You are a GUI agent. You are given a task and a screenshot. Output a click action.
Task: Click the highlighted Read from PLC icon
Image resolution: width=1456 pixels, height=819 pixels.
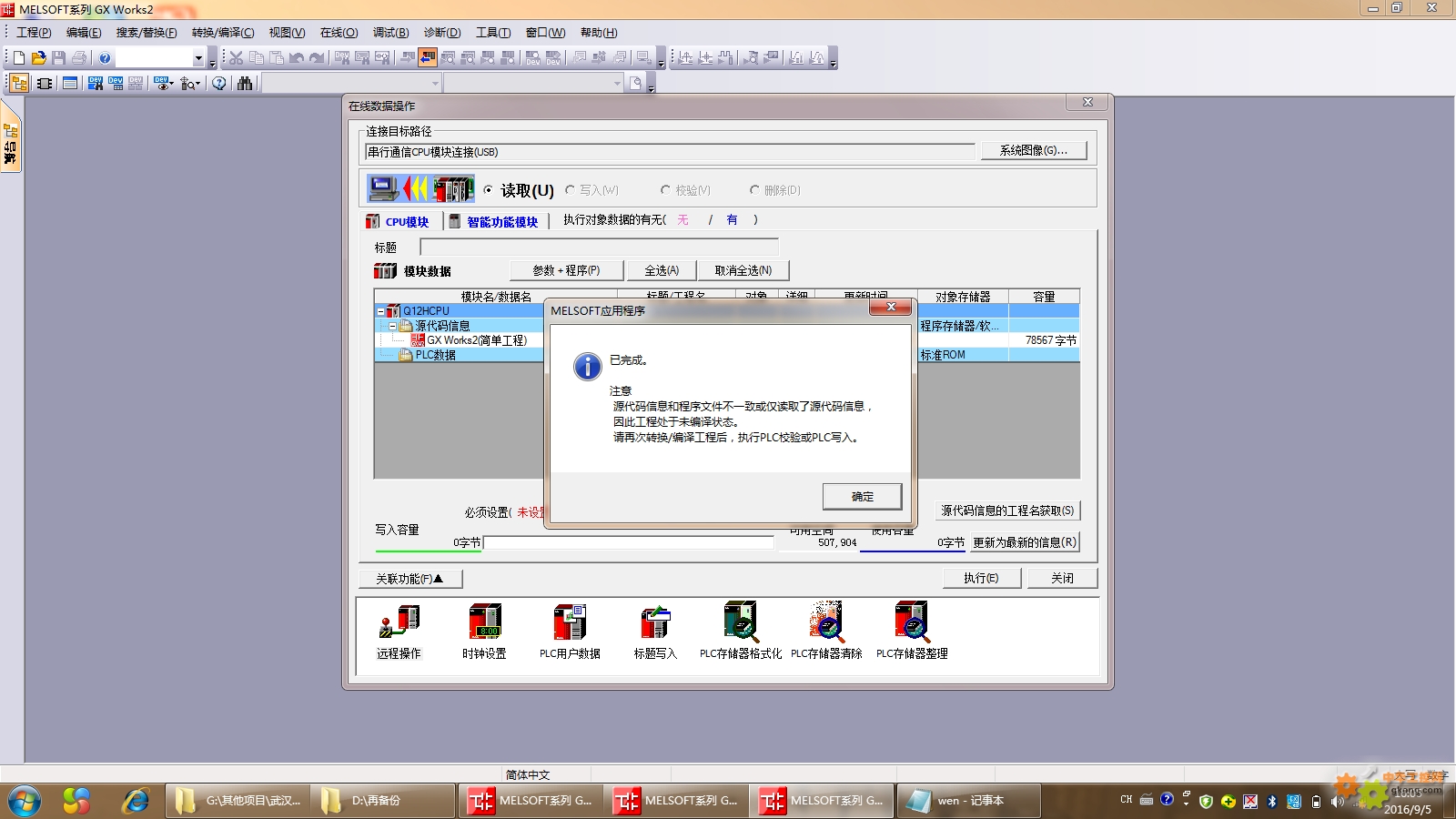(428, 58)
